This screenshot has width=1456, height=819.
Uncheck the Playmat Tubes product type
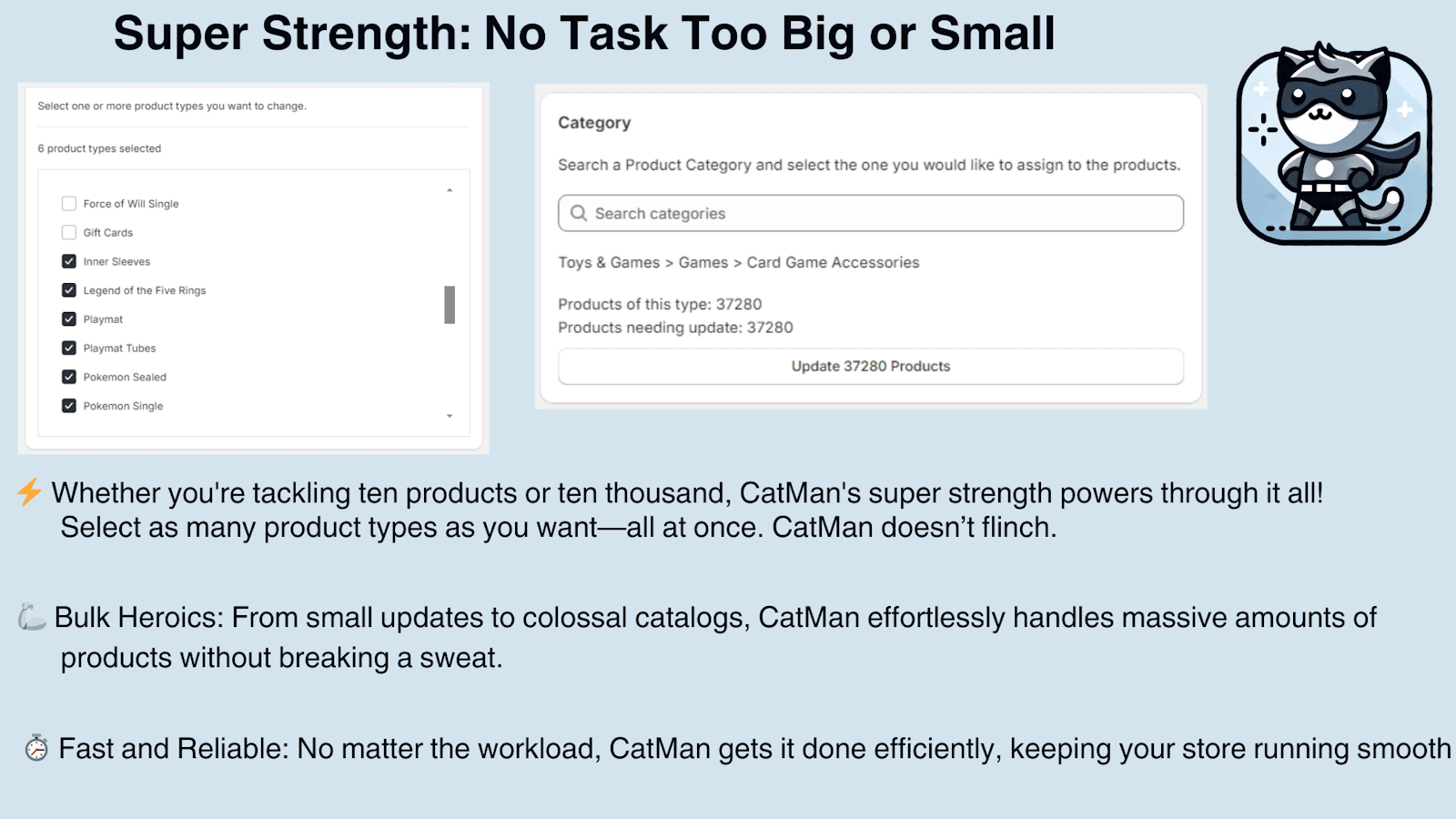click(69, 349)
